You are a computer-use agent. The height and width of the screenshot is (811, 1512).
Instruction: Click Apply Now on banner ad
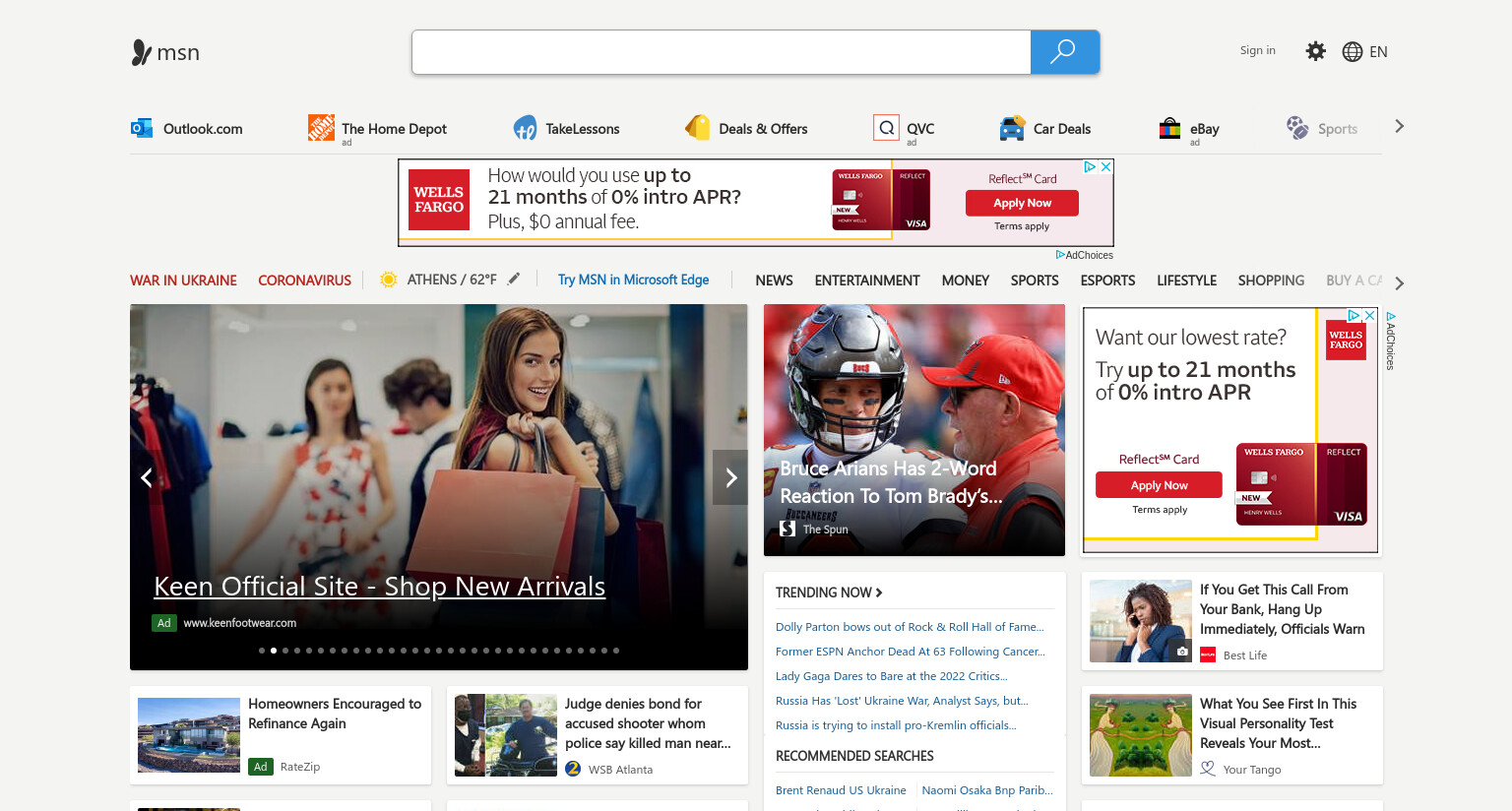[1022, 203]
